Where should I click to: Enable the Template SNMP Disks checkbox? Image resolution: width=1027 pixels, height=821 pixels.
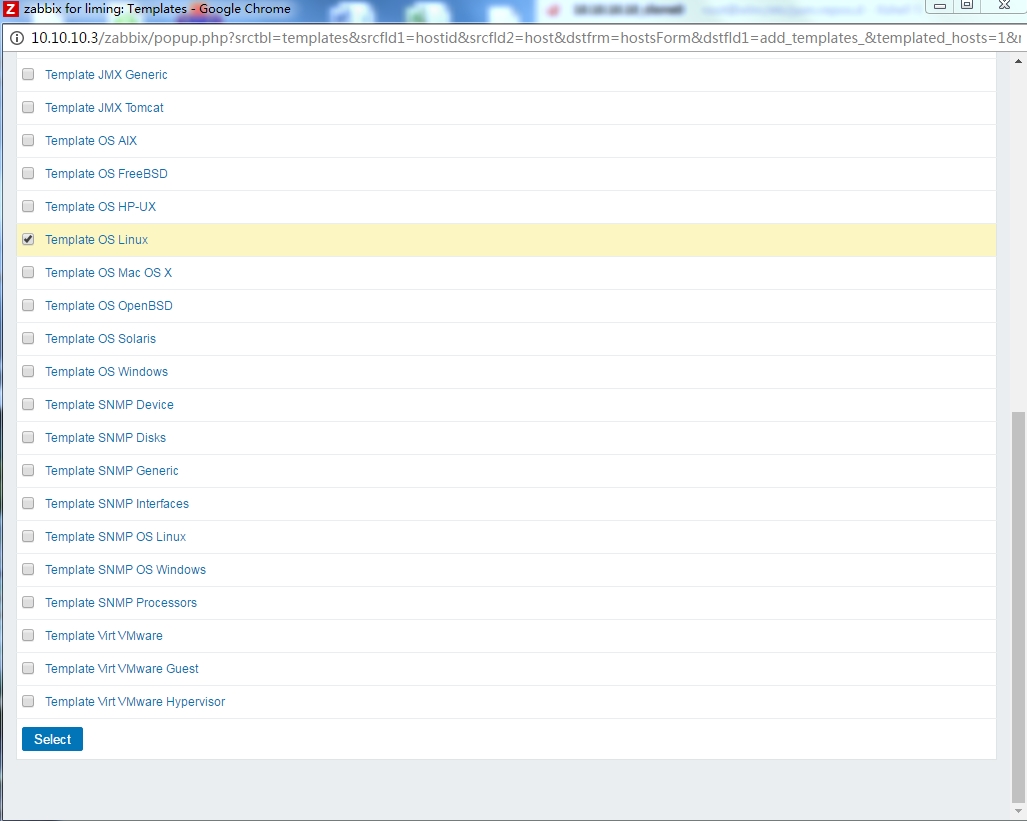(x=28, y=437)
